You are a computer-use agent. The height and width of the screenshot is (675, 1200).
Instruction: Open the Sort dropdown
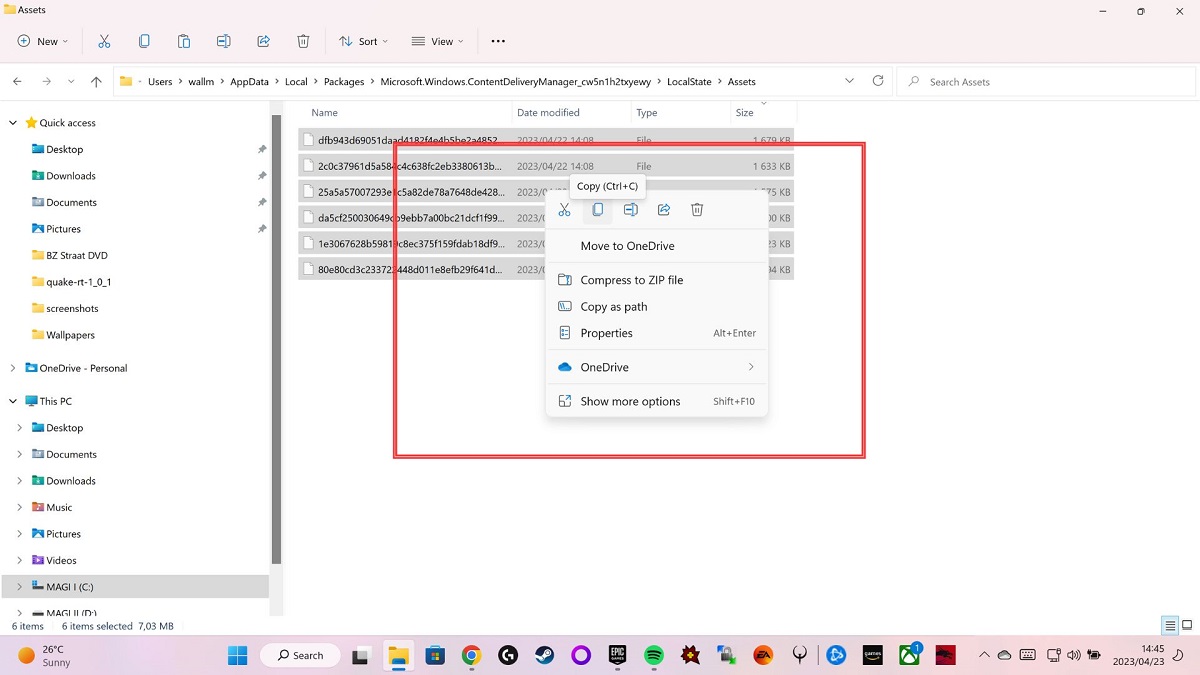point(363,41)
